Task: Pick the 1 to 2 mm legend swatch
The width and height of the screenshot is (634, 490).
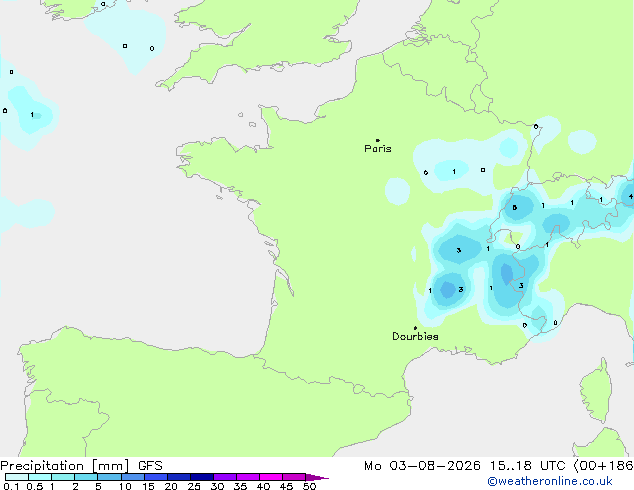Action: 63,477
